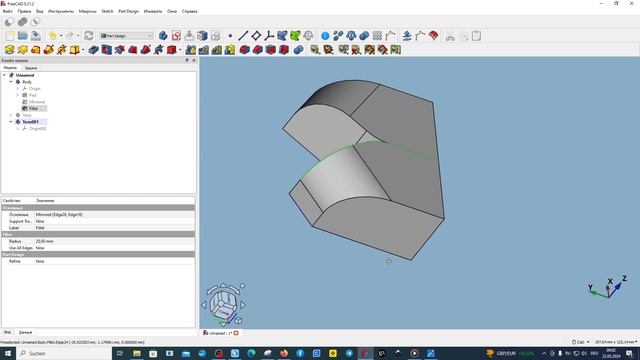Create a new sketch with the red sketch icon
The image size is (640, 360).
(176, 36)
